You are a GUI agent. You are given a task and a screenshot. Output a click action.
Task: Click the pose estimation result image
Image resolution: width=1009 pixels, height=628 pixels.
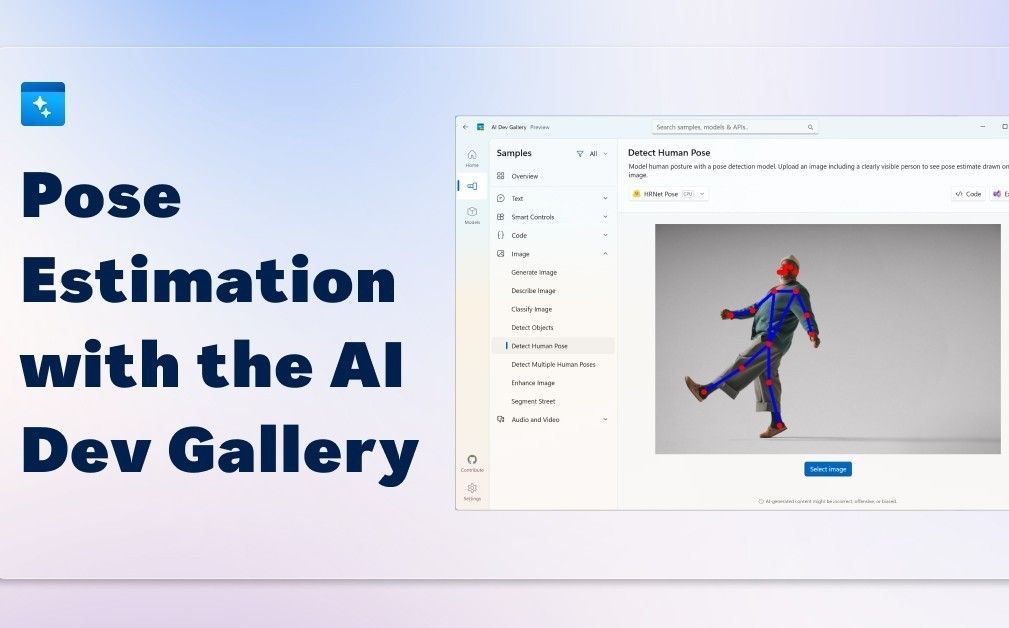click(828, 339)
